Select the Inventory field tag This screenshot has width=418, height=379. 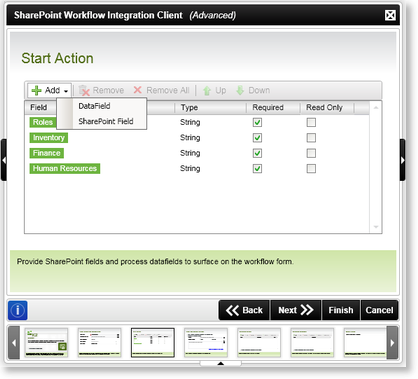[x=49, y=138]
